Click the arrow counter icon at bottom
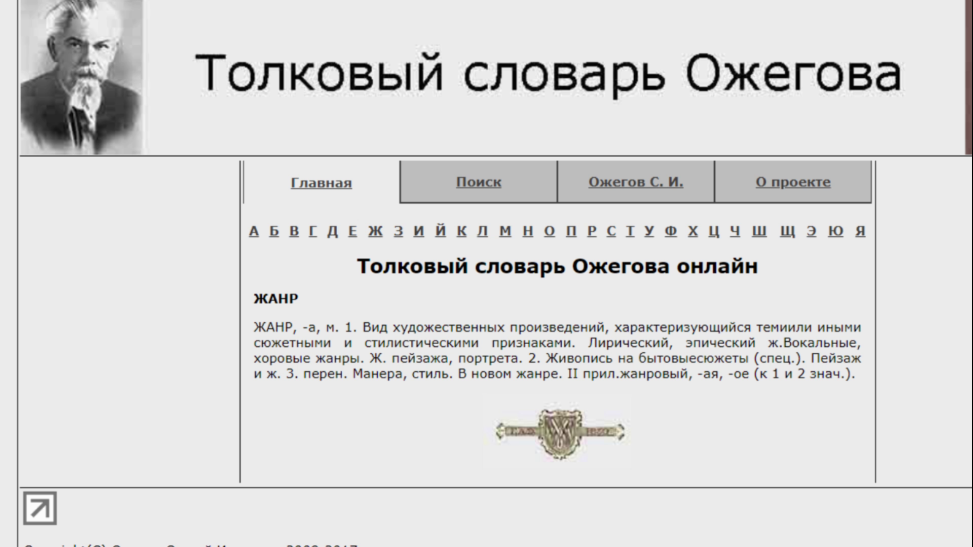 40,509
